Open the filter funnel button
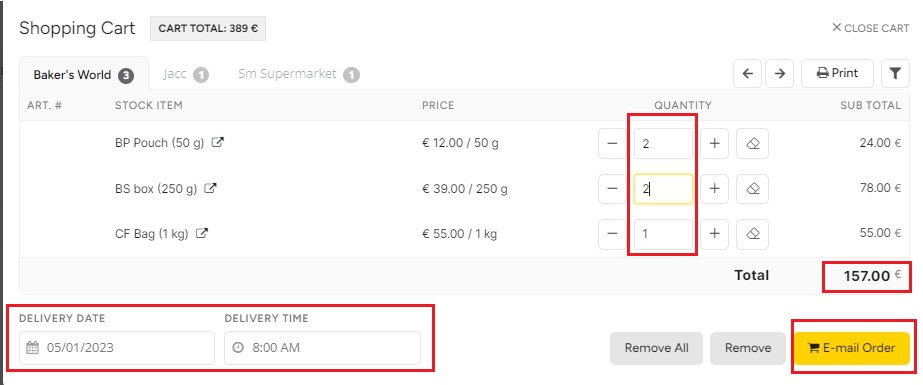 click(x=895, y=74)
